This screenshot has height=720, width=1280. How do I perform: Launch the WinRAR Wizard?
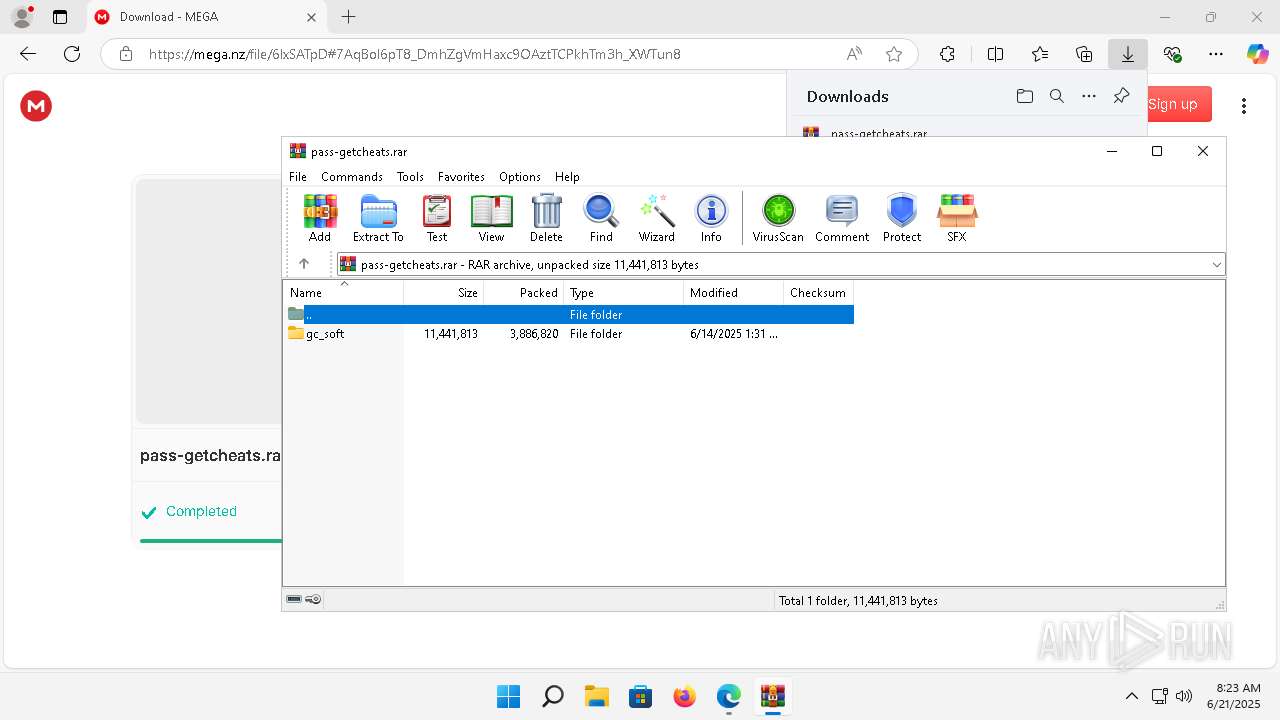[x=657, y=218]
